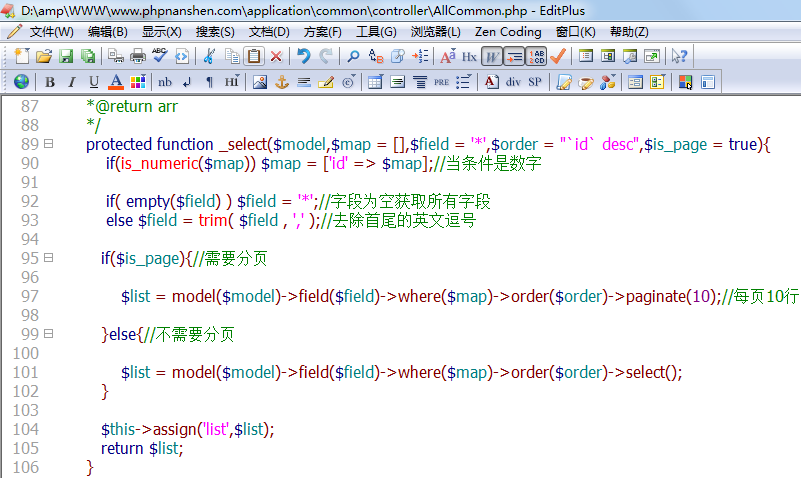This screenshot has height=478, width=801.
Task: Click line number 101 in gutter
Action: point(26,372)
